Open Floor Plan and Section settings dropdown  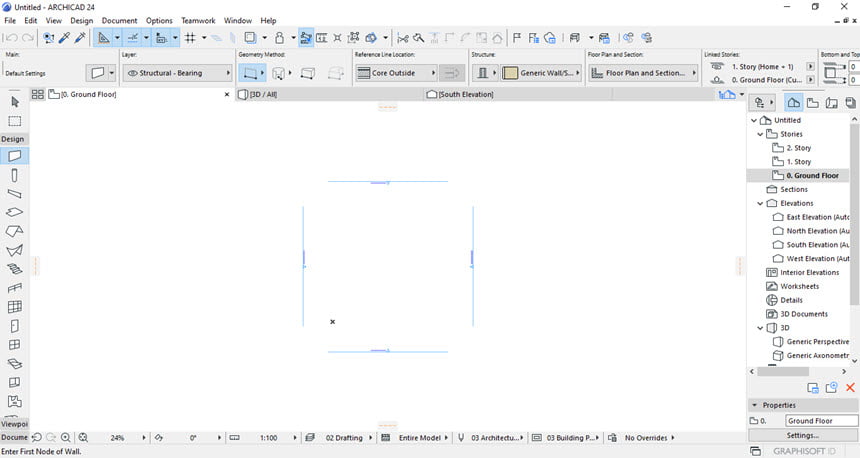(644, 73)
